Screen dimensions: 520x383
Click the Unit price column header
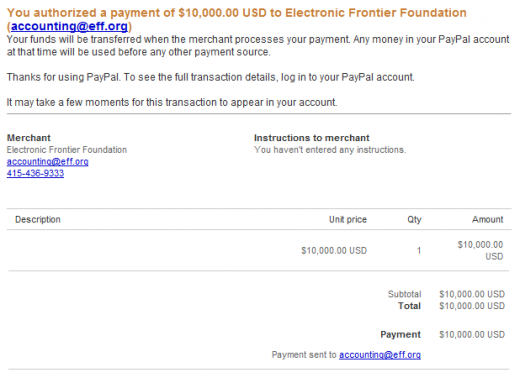tap(348, 219)
